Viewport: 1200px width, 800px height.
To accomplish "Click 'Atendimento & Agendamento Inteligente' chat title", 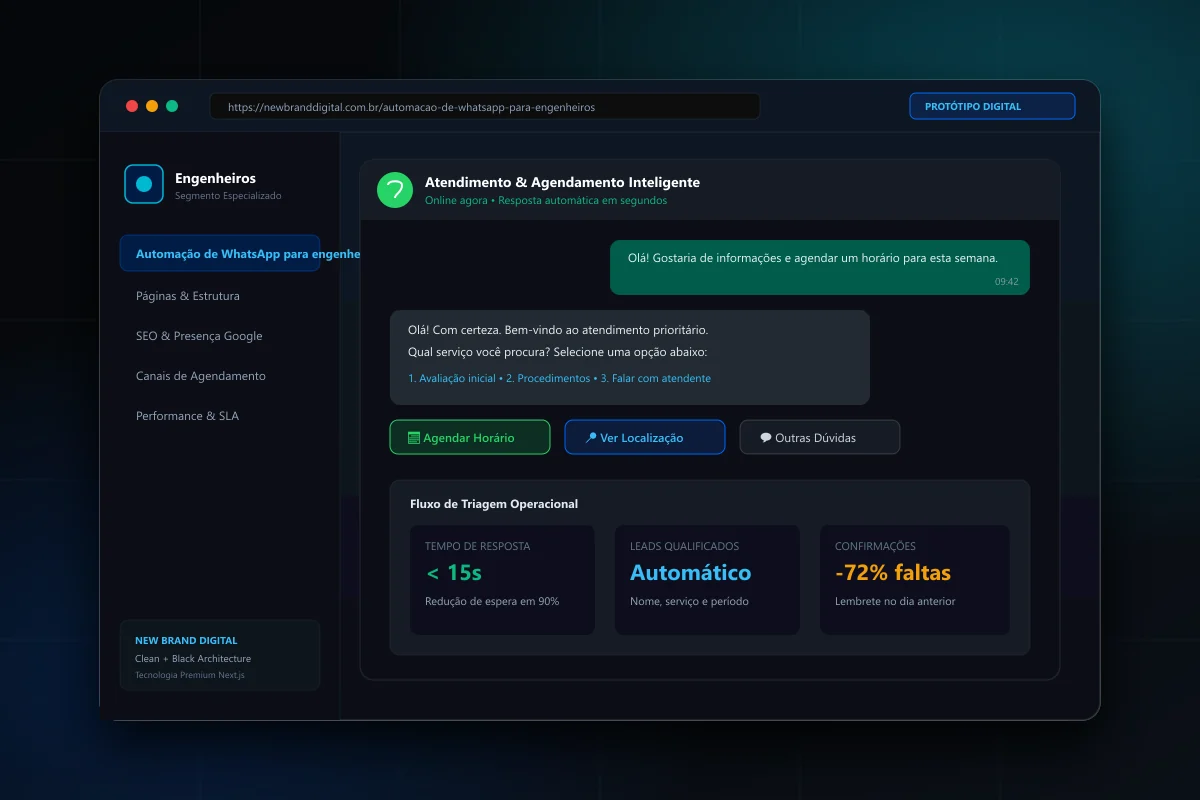I will 562,182.
